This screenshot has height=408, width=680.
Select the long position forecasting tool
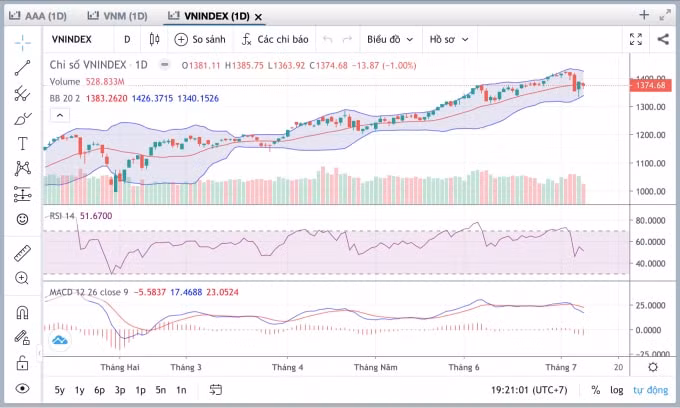tap(23, 194)
